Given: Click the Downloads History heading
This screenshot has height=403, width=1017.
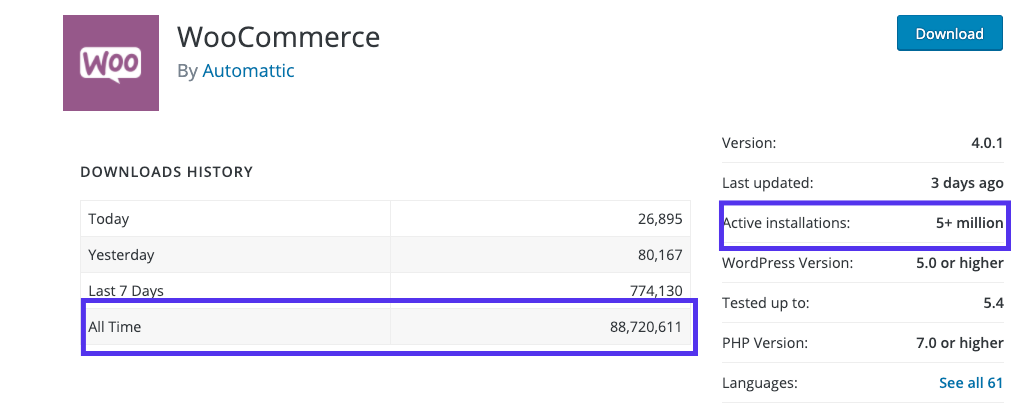Looking at the screenshot, I should pos(166,172).
